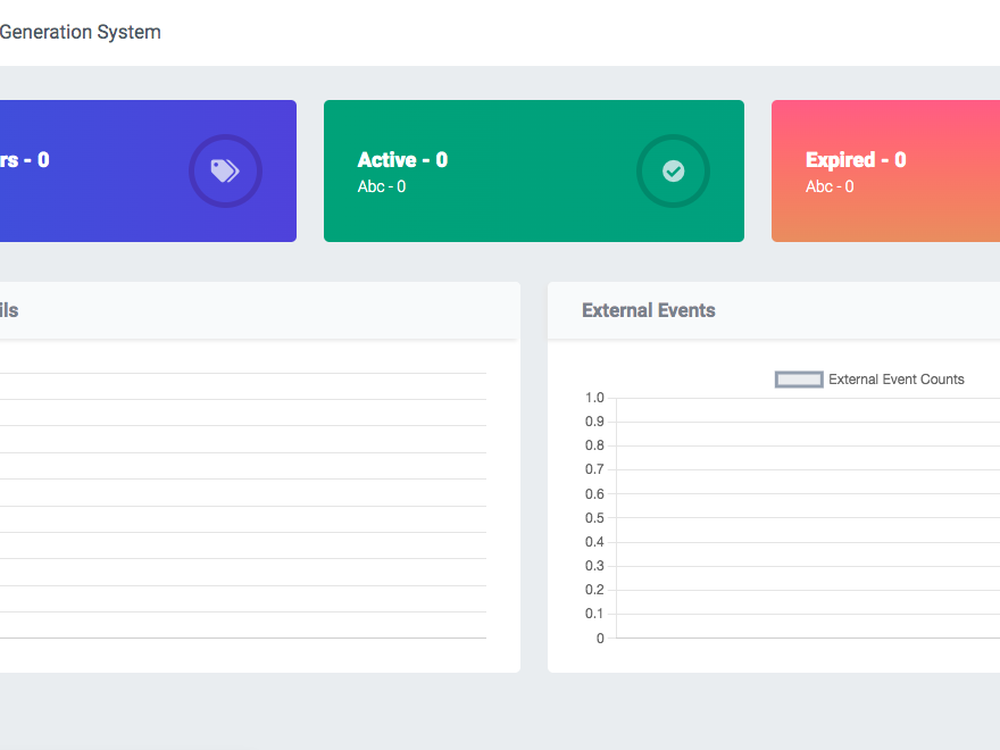Click the 0 baseline axis label
This screenshot has width=1000, height=750.
point(600,638)
